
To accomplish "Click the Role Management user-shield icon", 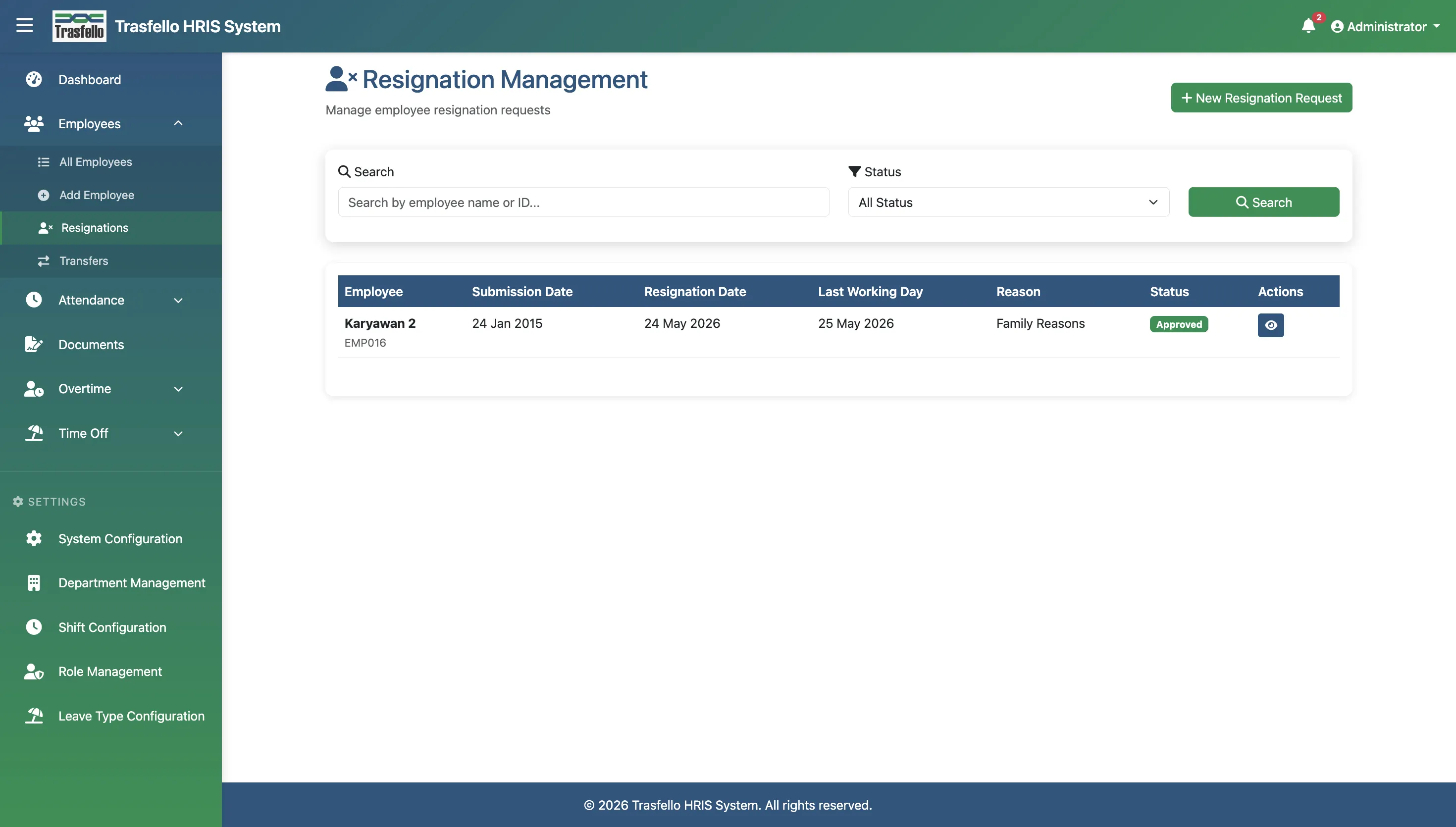I will pyautogui.click(x=34, y=672).
